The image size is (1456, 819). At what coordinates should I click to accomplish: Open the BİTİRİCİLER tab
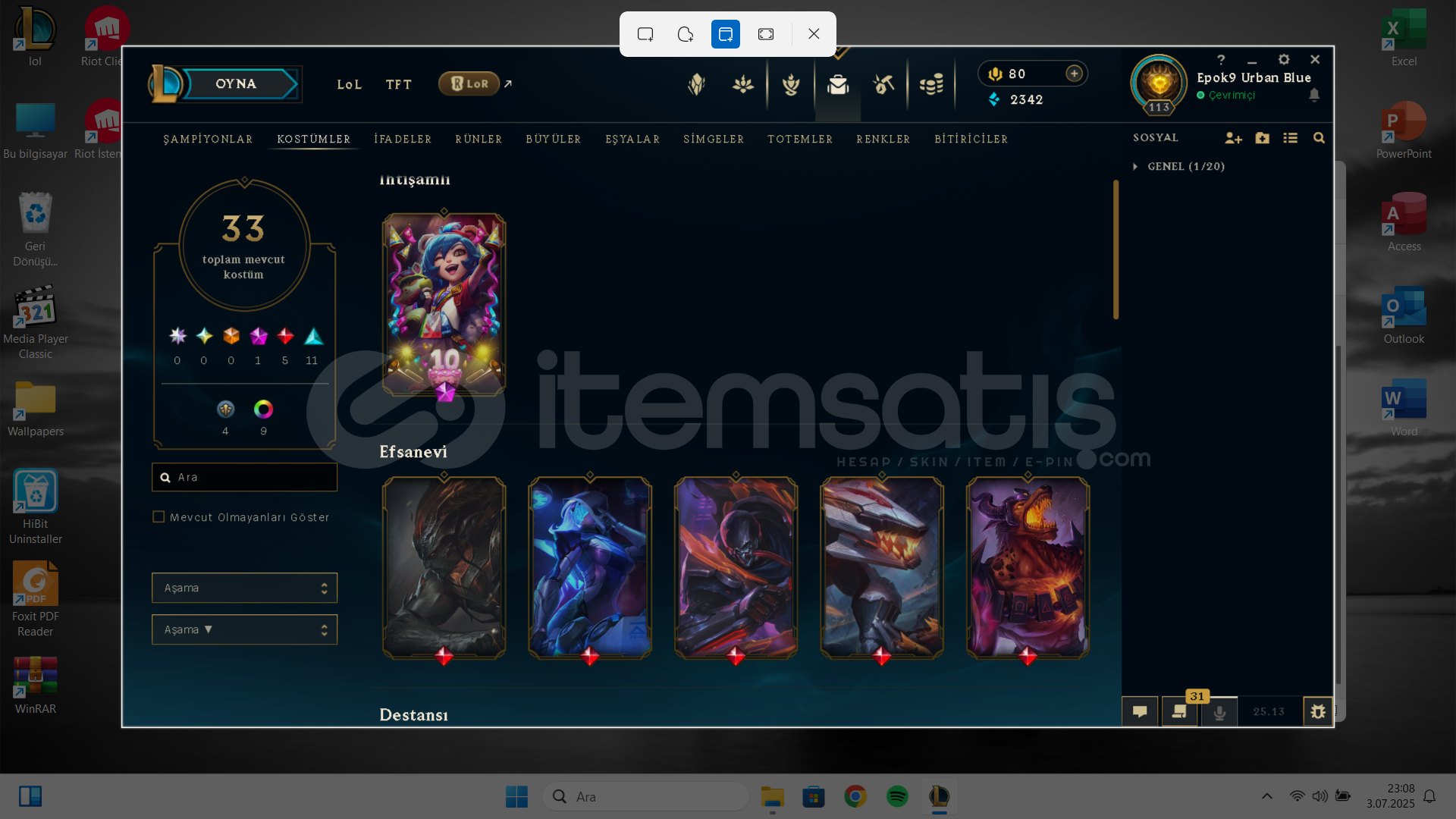click(x=971, y=139)
